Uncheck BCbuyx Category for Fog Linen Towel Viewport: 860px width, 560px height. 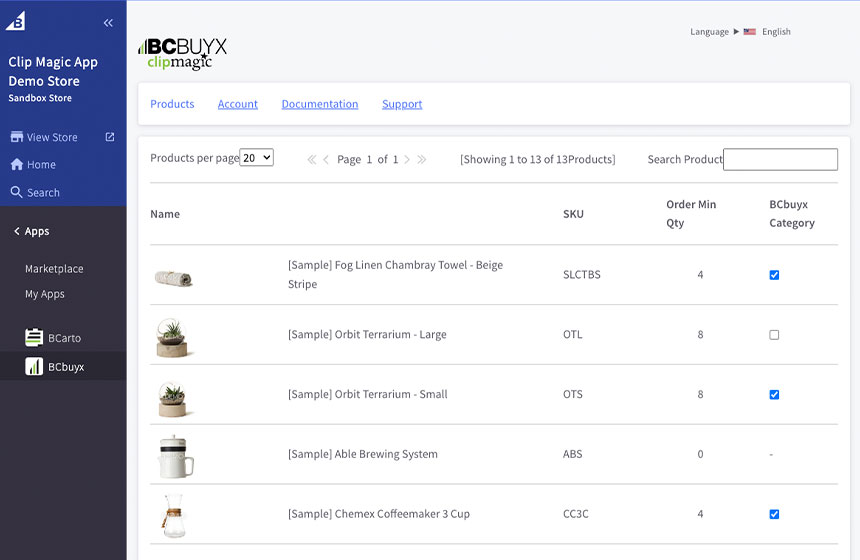pyautogui.click(x=774, y=275)
